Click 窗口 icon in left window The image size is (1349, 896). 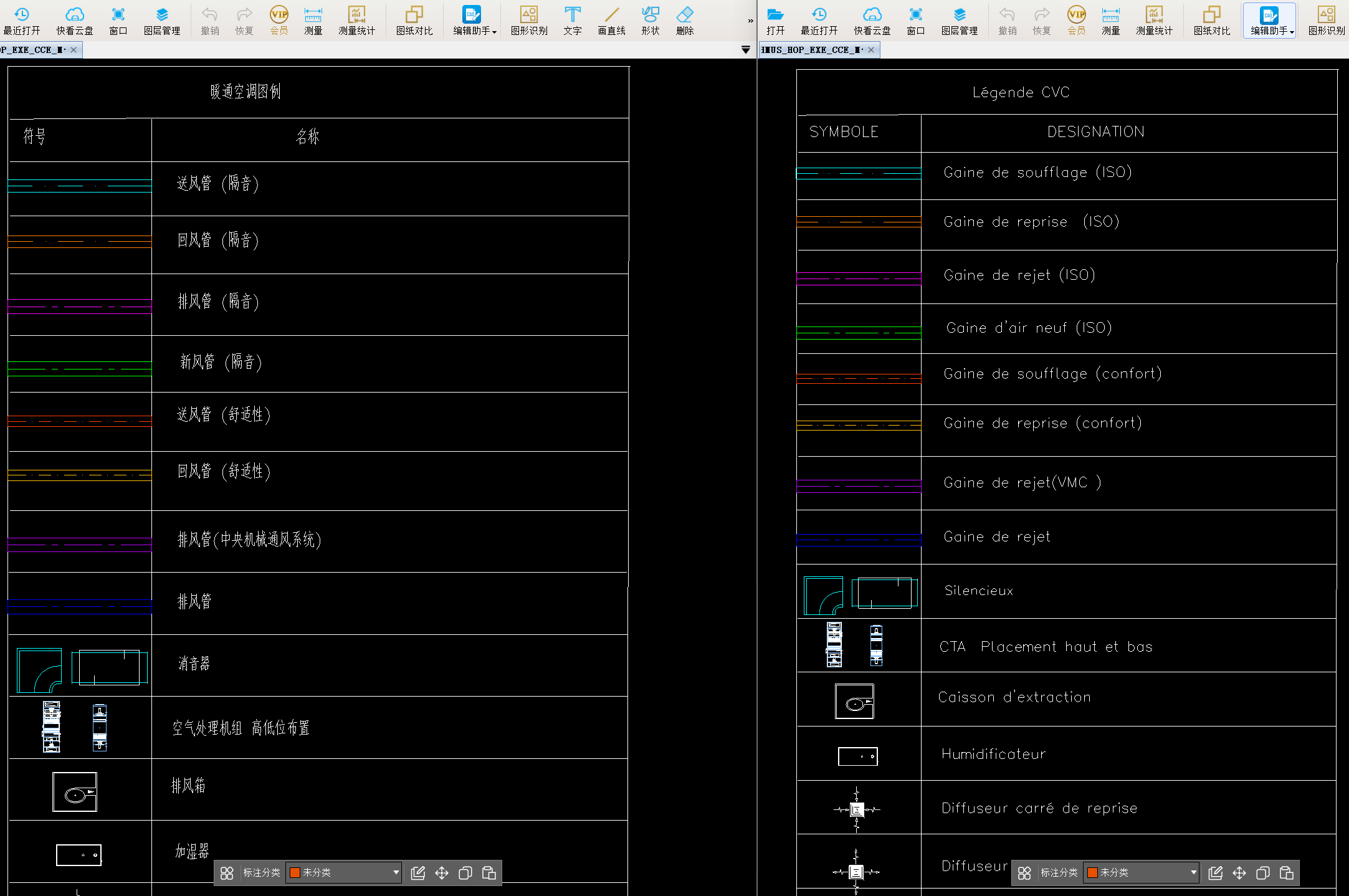pyautogui.click(x=118, y=21)
